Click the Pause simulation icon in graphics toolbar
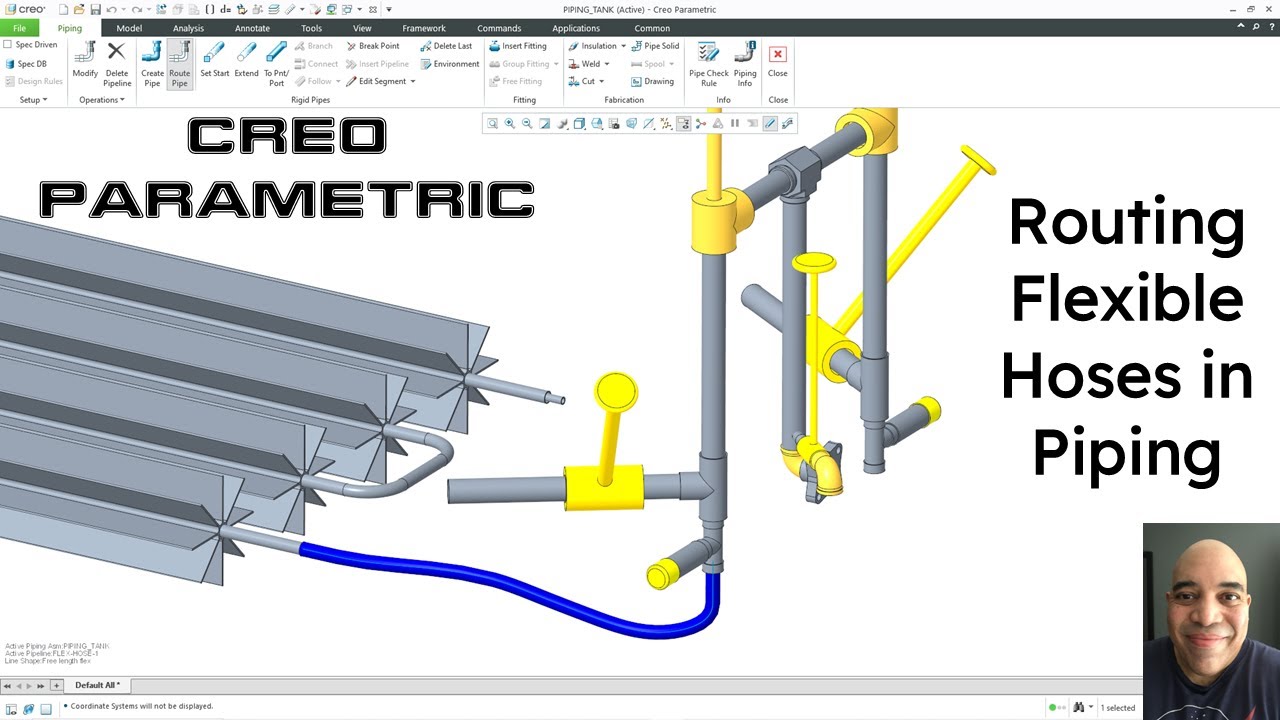 (735, 124)
